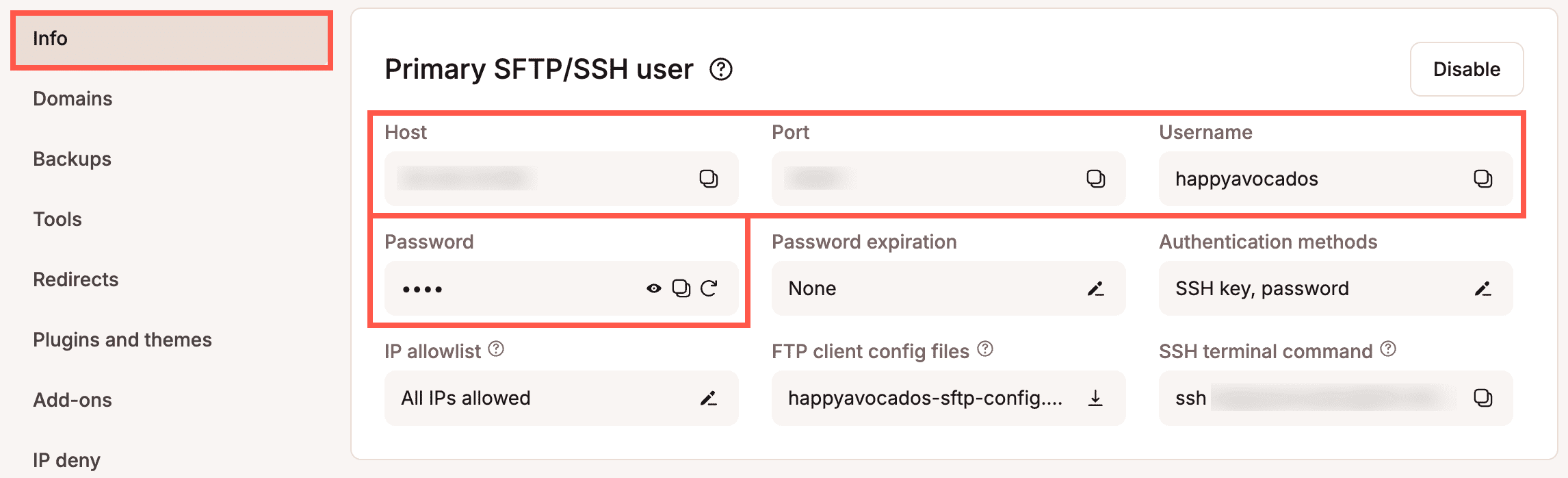Image resolution: width=1568 pixels, height=478 pixels.
Task: Edit the Password expiration setting
Action: [1096, 288]
